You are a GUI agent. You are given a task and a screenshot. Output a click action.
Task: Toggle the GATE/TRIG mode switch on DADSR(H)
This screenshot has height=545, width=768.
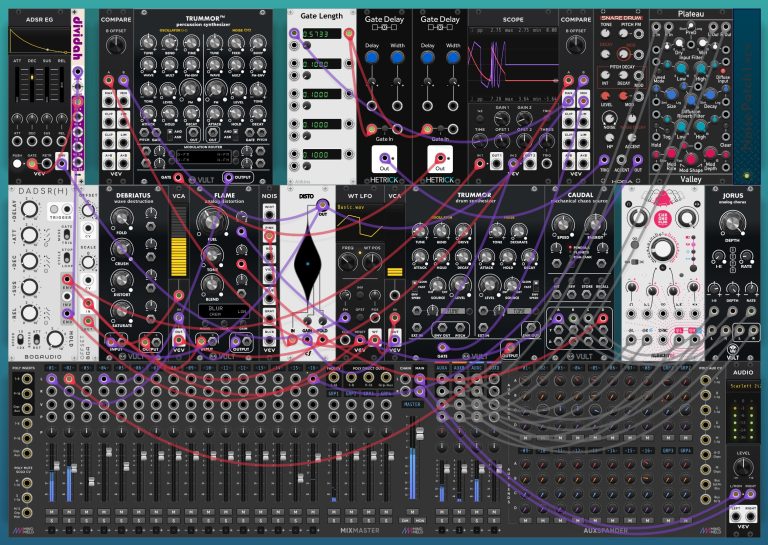click(66, 235)
